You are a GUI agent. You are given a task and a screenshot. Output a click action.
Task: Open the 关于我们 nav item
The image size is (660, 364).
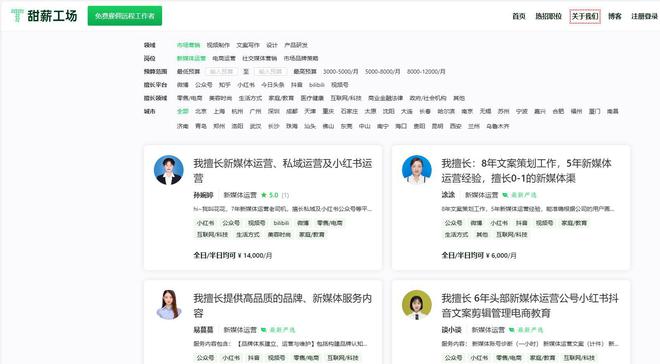pos(585,16)
